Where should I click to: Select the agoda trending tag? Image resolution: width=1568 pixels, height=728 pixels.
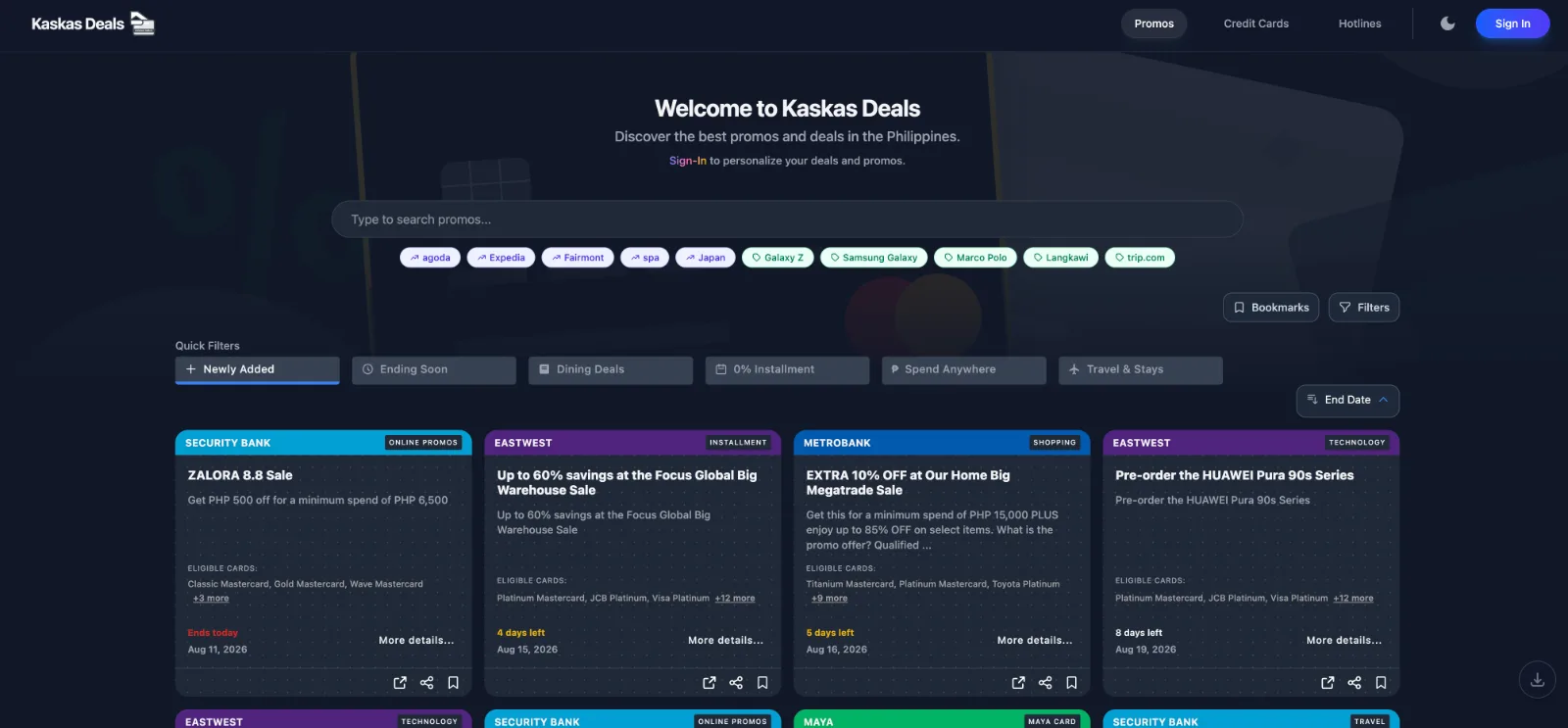pyautogui.click(x=430, y=258)
